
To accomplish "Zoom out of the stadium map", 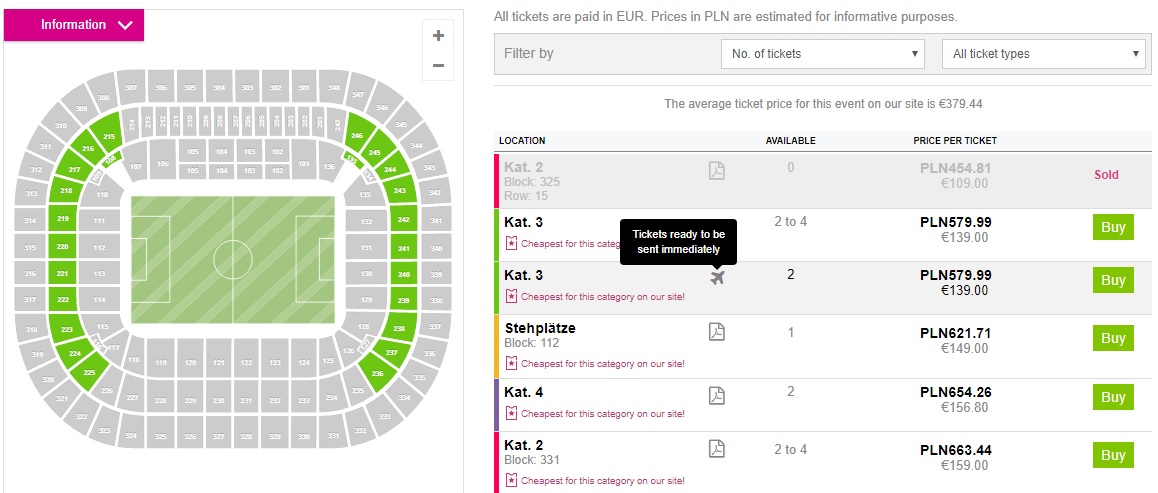I will coord(438,66).
